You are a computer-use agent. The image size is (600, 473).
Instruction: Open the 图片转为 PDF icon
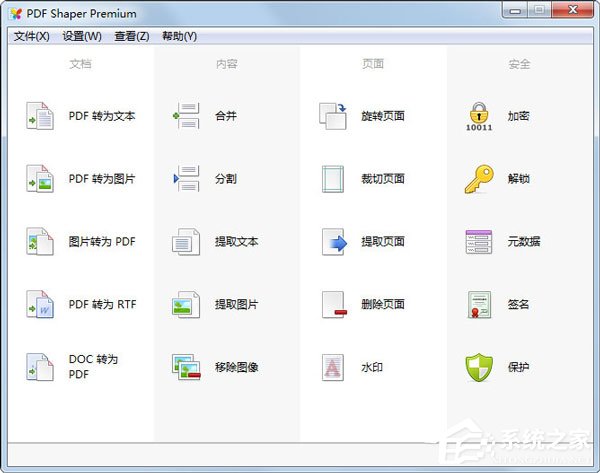40,241
